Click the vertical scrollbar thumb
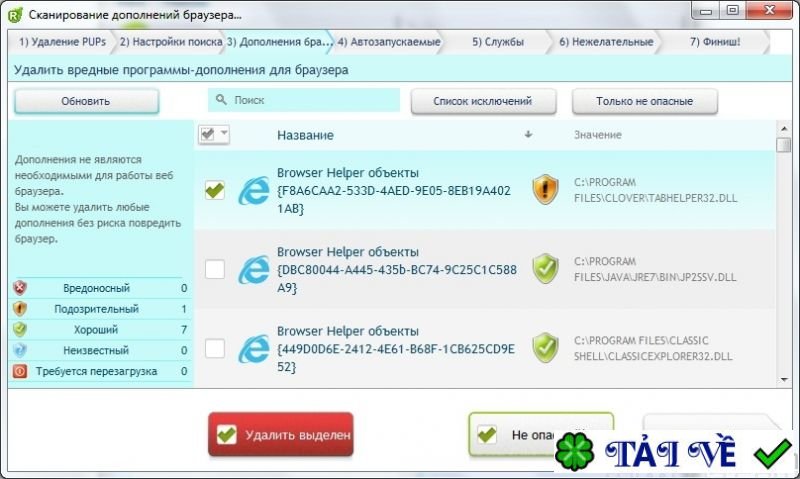The width and height of the screenshot is (800, 479). coord(784,144)
